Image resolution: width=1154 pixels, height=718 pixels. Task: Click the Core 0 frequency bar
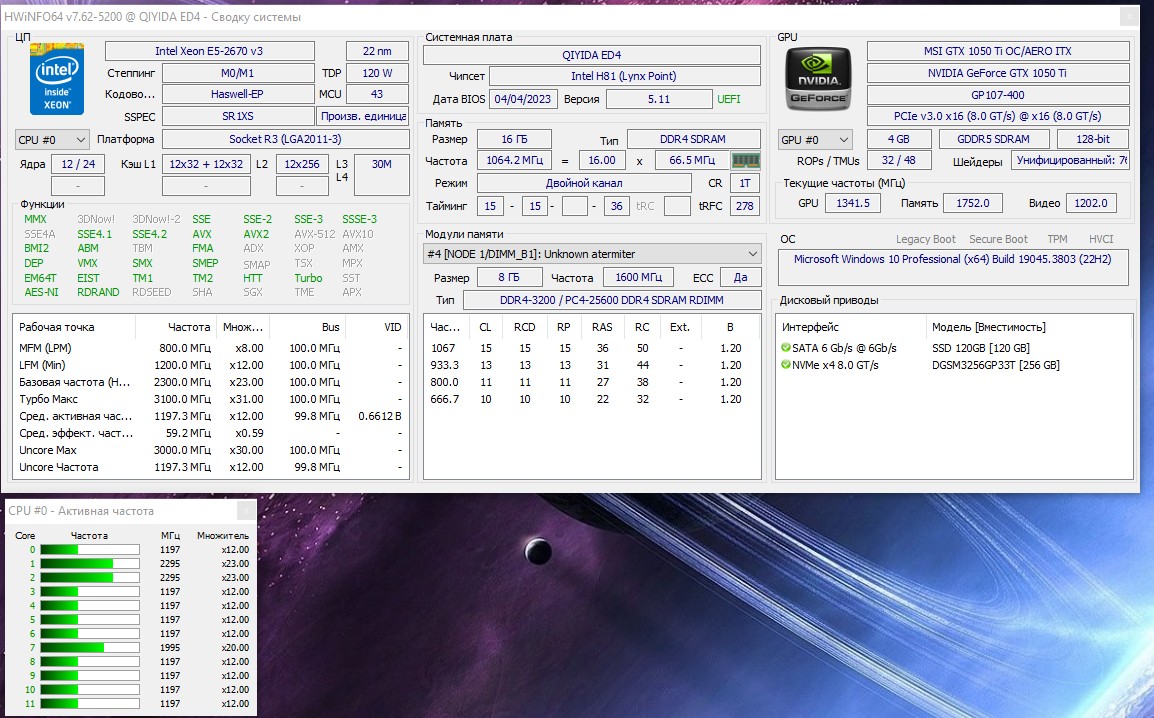click(x=90, y=550)
